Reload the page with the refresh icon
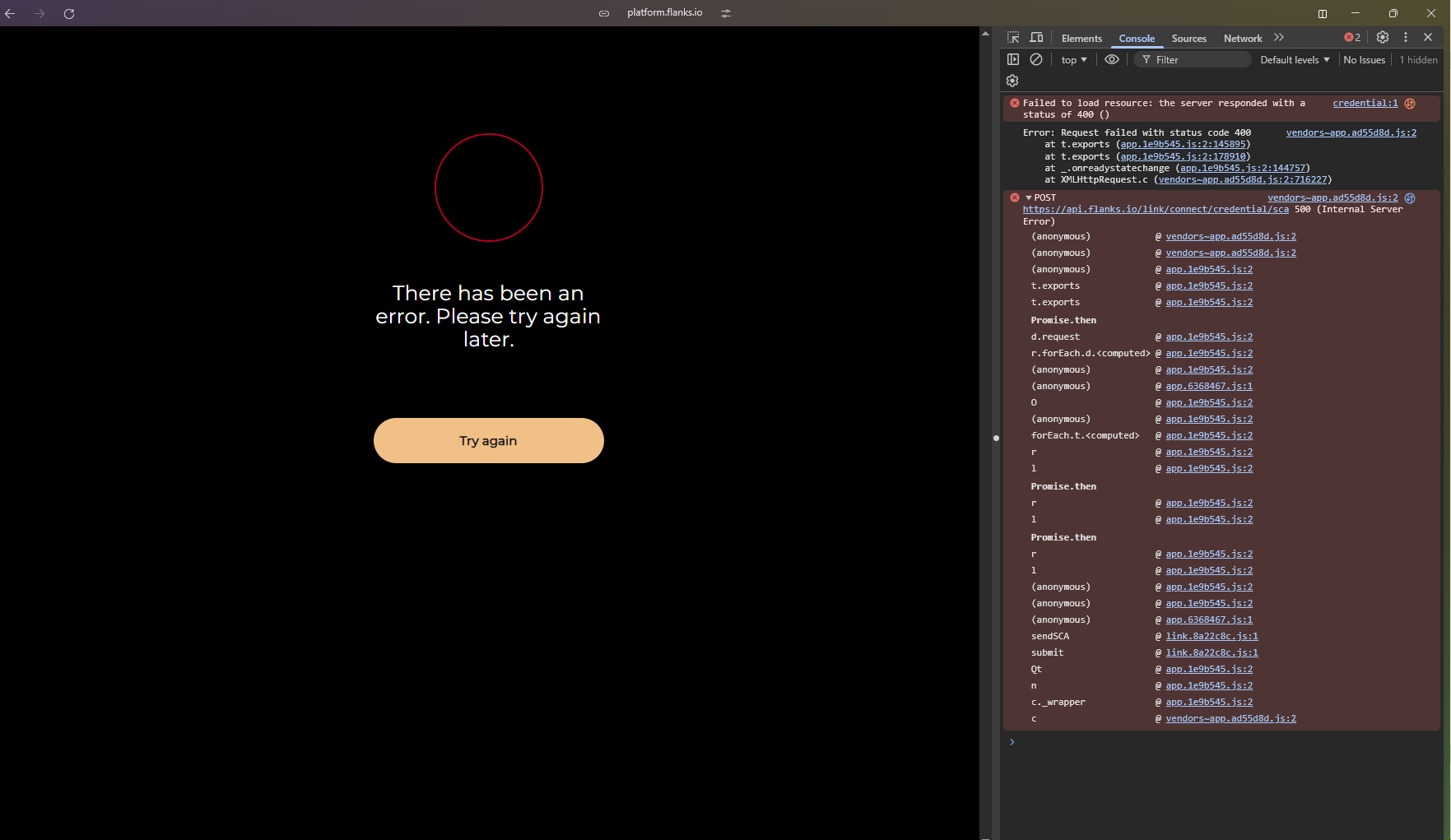 pos(69,14)
